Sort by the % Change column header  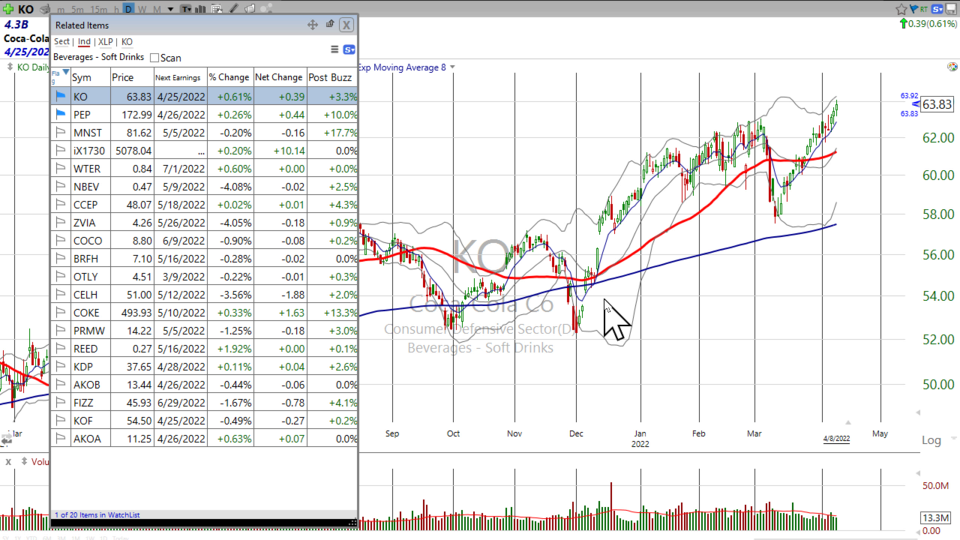[x=229, y=77]
